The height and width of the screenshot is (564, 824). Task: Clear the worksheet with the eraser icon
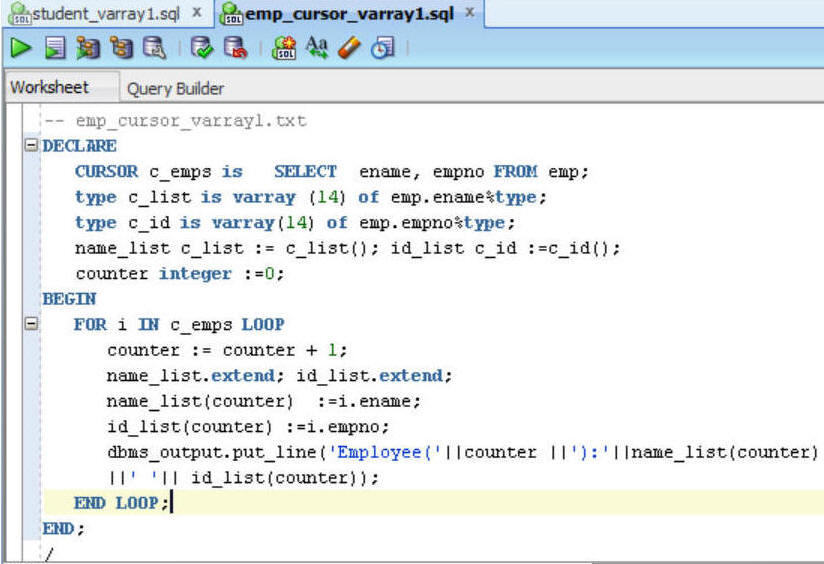tap(349, 48)
